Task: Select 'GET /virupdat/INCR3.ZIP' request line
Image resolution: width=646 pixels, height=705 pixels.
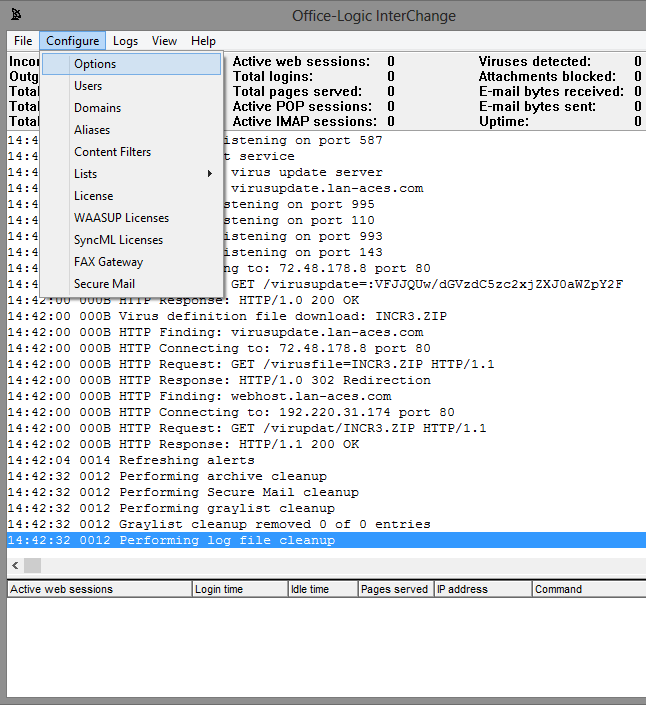Action: click(326, 428)
